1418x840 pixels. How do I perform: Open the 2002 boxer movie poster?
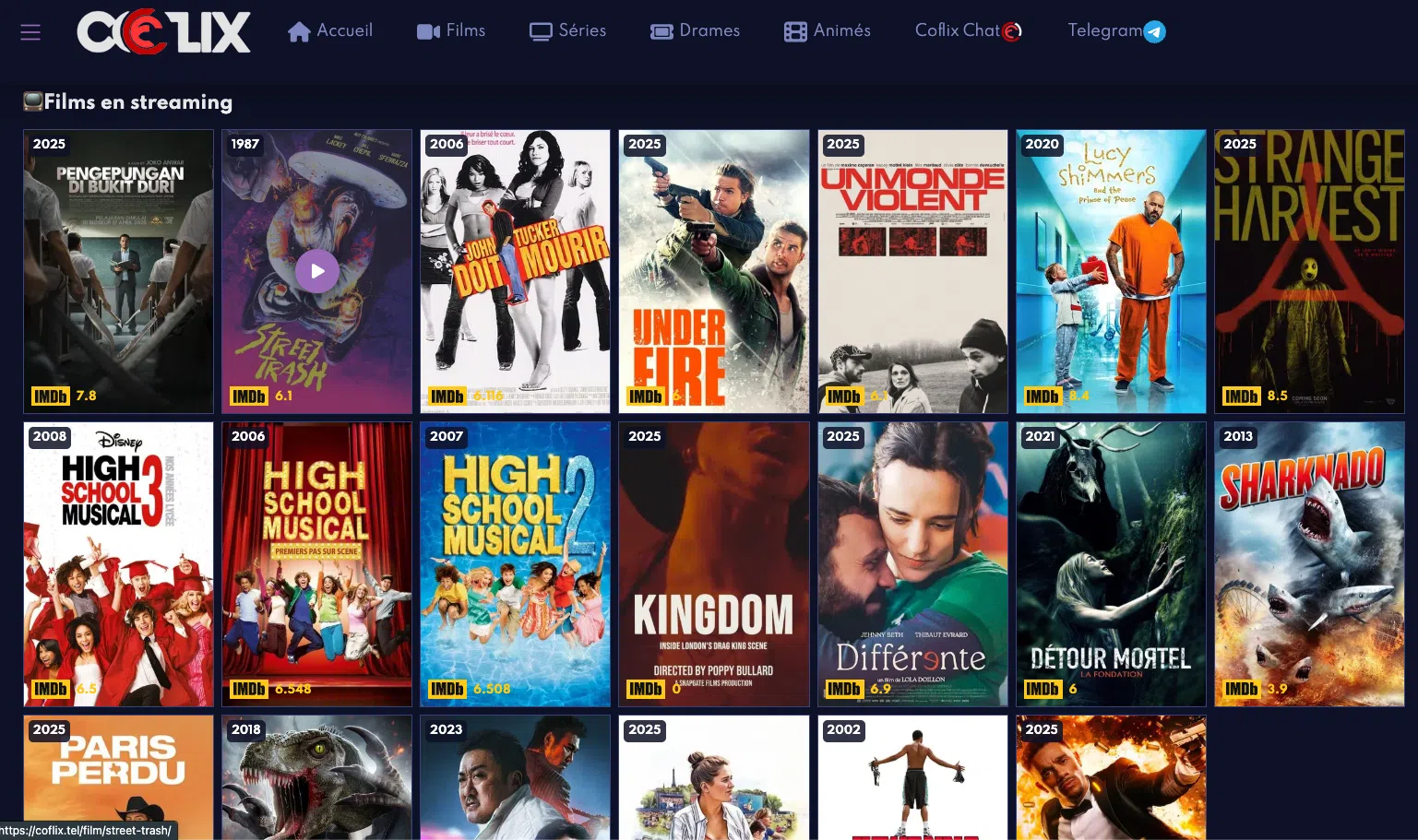912,777
